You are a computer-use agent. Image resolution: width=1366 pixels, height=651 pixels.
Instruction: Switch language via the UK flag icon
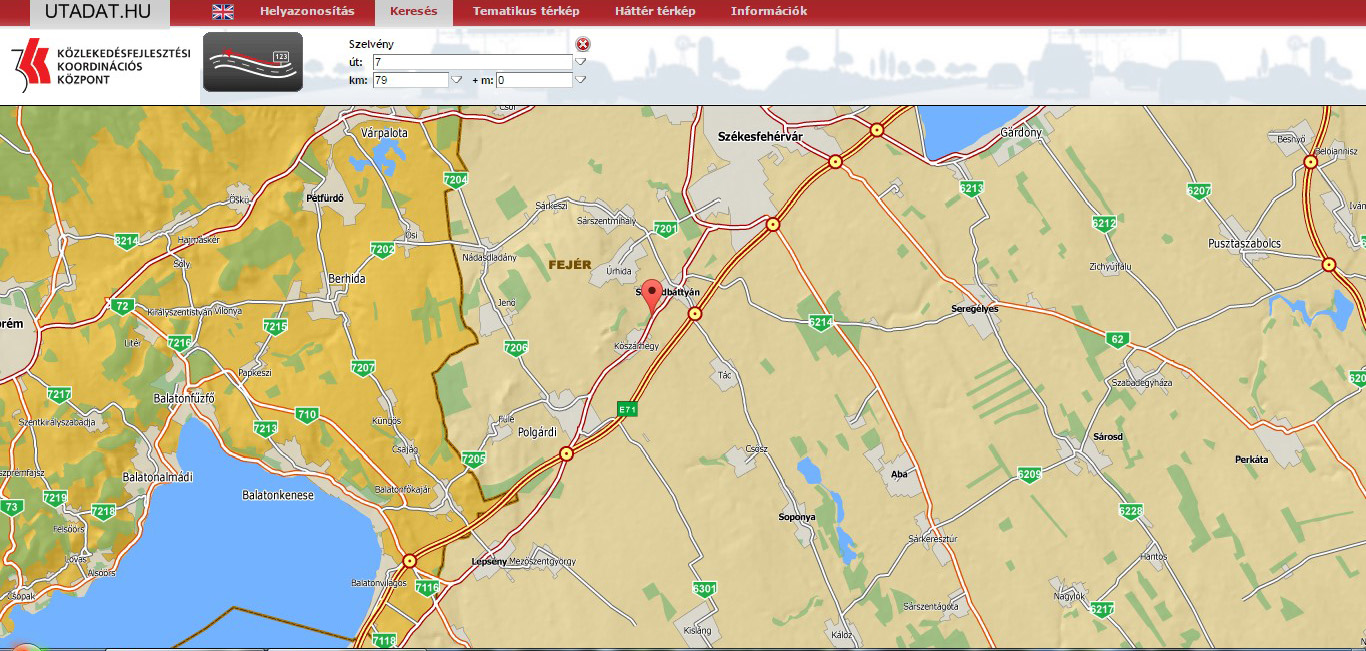tap(223, 12)
